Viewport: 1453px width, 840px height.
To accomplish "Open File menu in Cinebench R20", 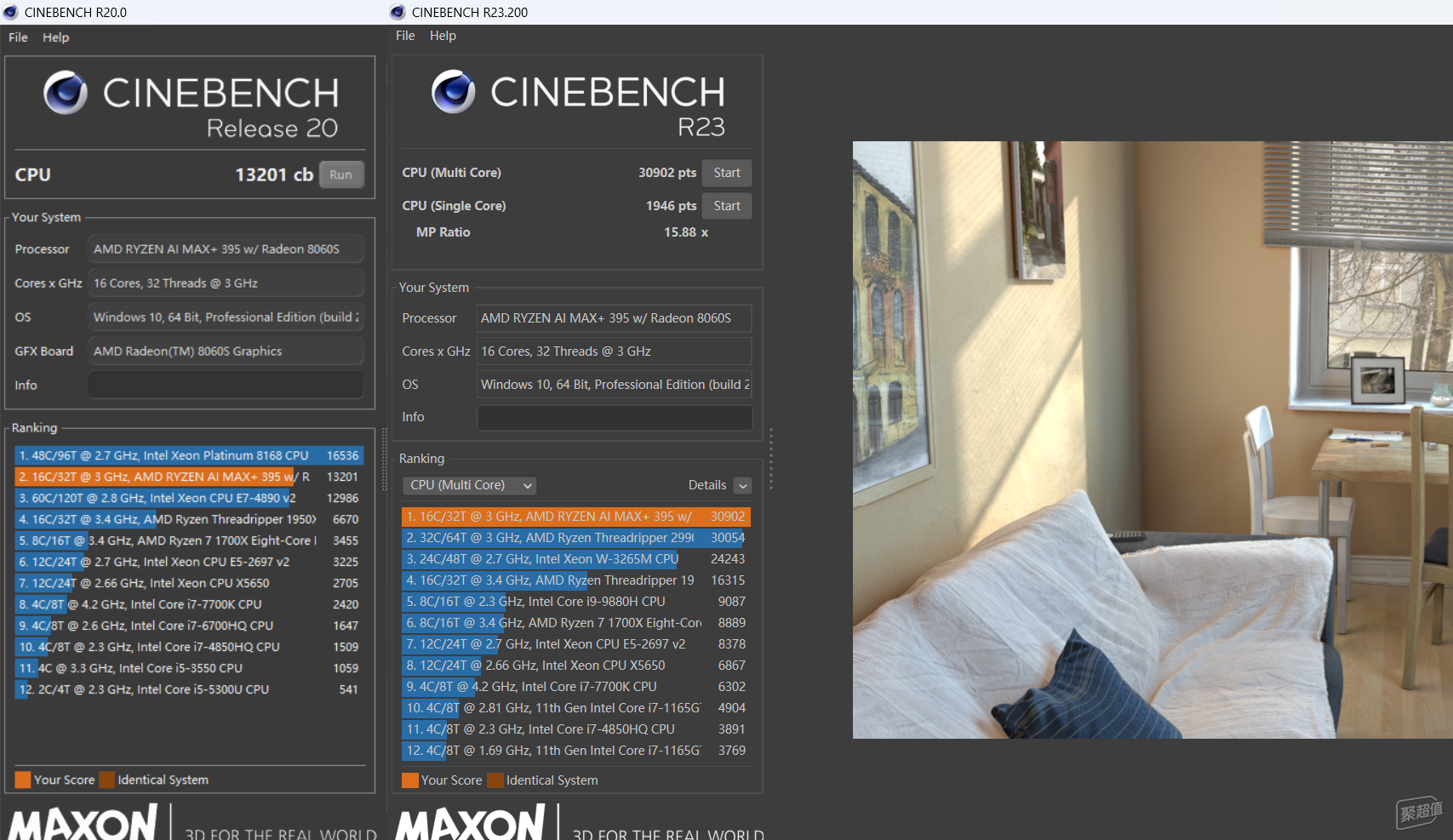I will [x=18, y=37].
